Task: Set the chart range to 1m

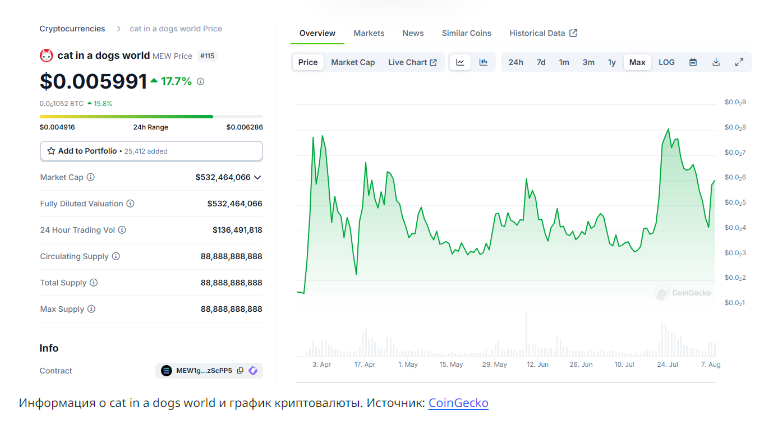Action: click(564, 62)
